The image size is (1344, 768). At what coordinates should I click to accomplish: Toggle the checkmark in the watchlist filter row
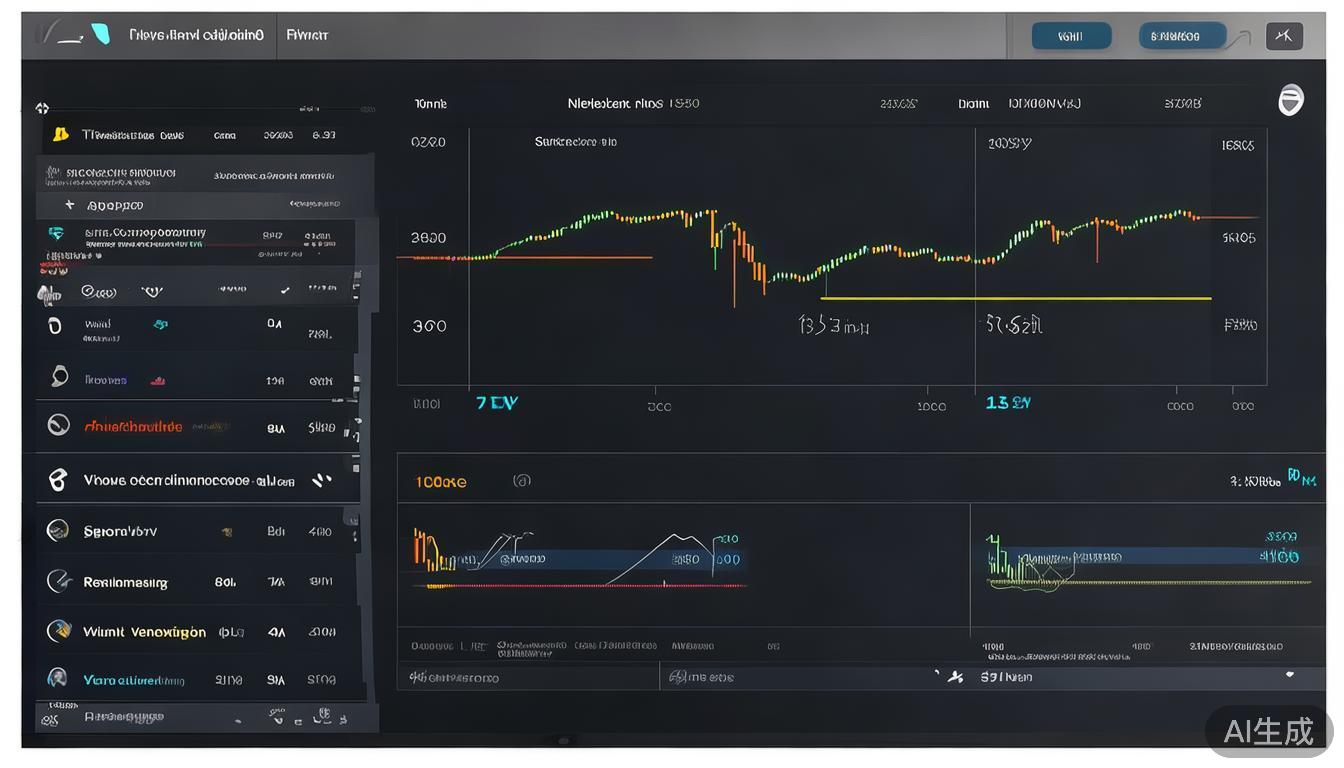click(x=285, y=290)
